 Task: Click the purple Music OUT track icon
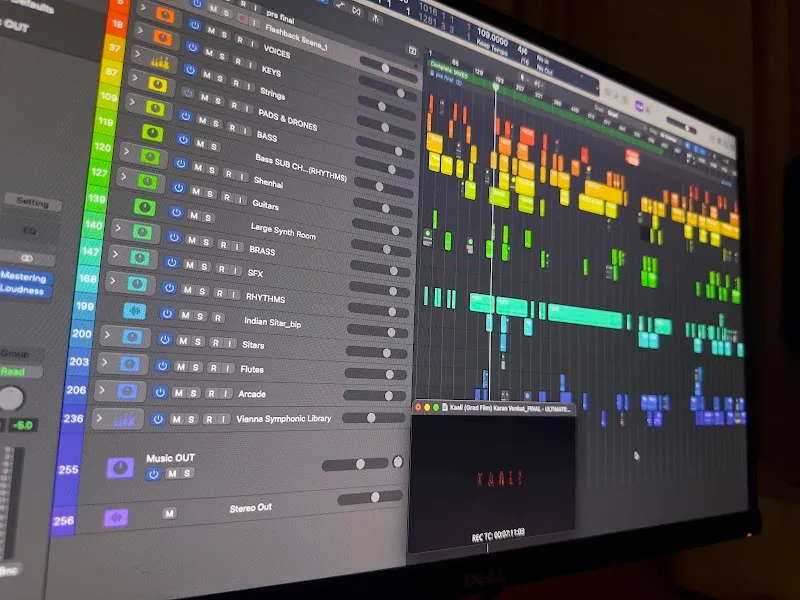120,467
